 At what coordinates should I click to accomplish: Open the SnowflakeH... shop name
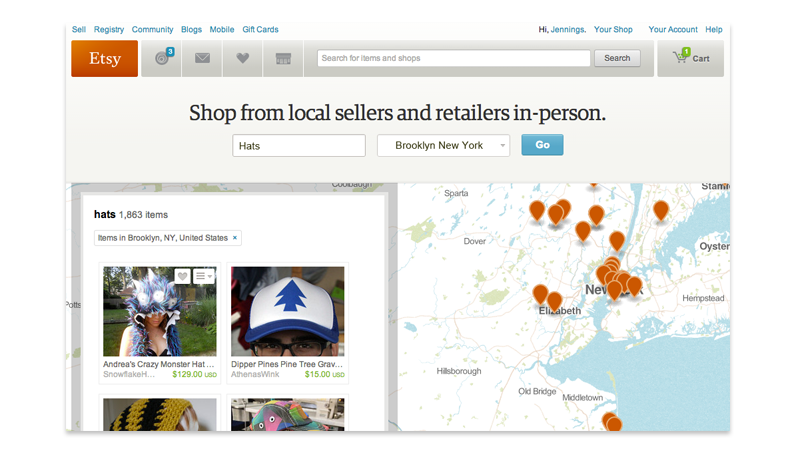(x=129, y=374)
